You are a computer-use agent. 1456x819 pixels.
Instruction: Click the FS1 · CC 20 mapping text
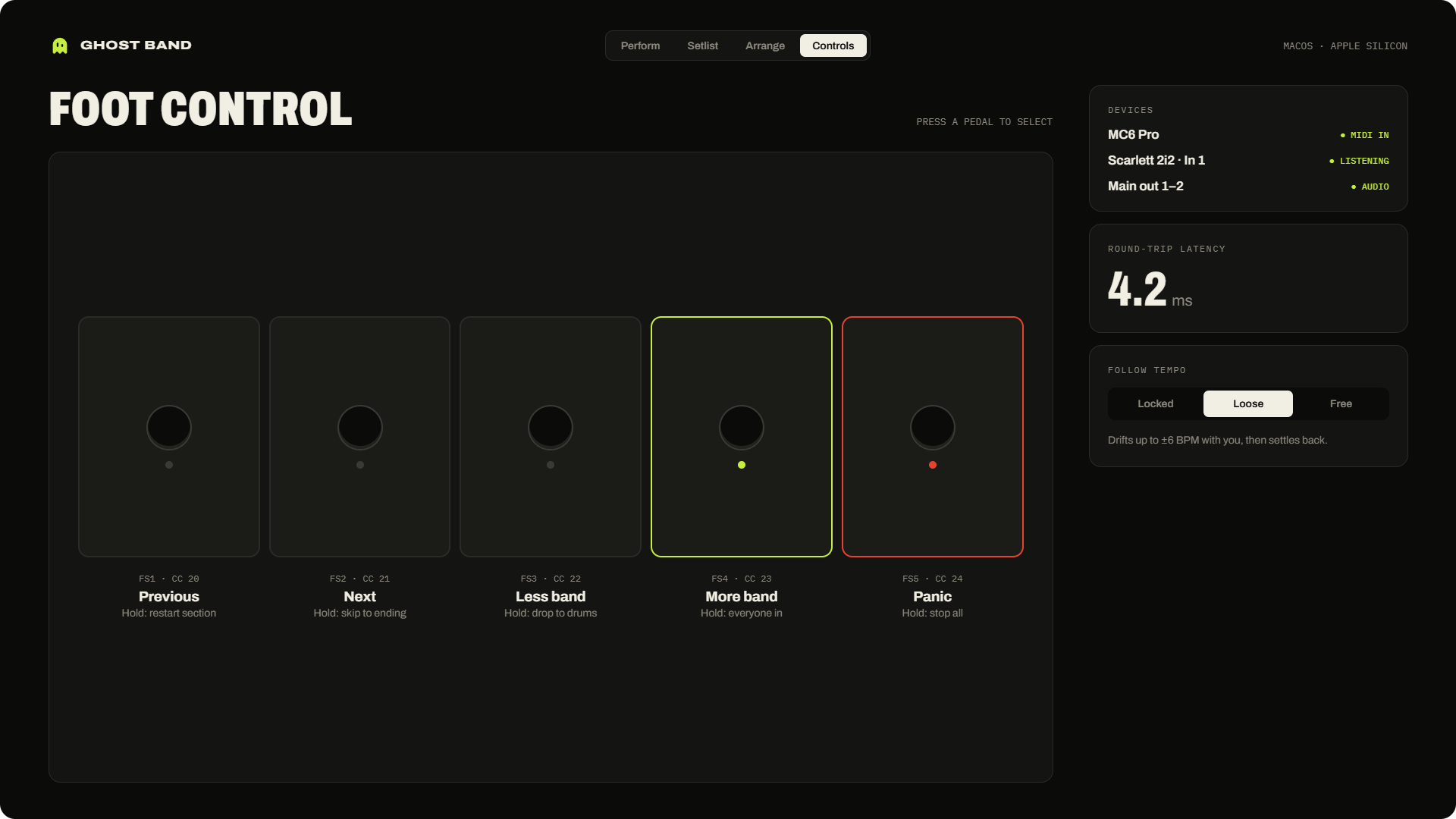pos(169,579)
